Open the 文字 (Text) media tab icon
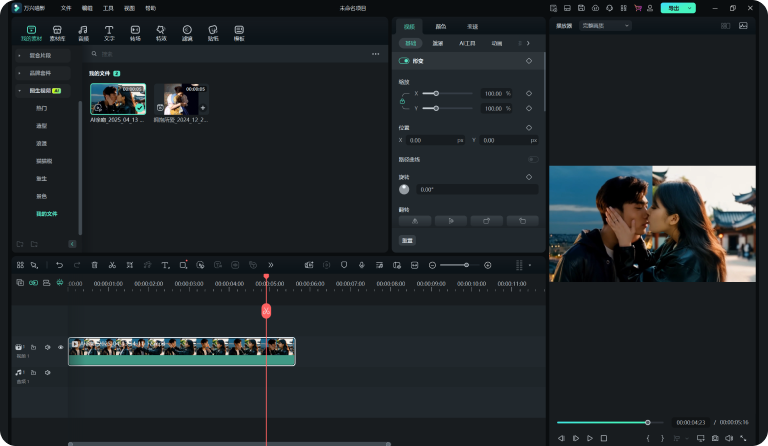This screenshot has width=768, height=446. coord(109,33)
